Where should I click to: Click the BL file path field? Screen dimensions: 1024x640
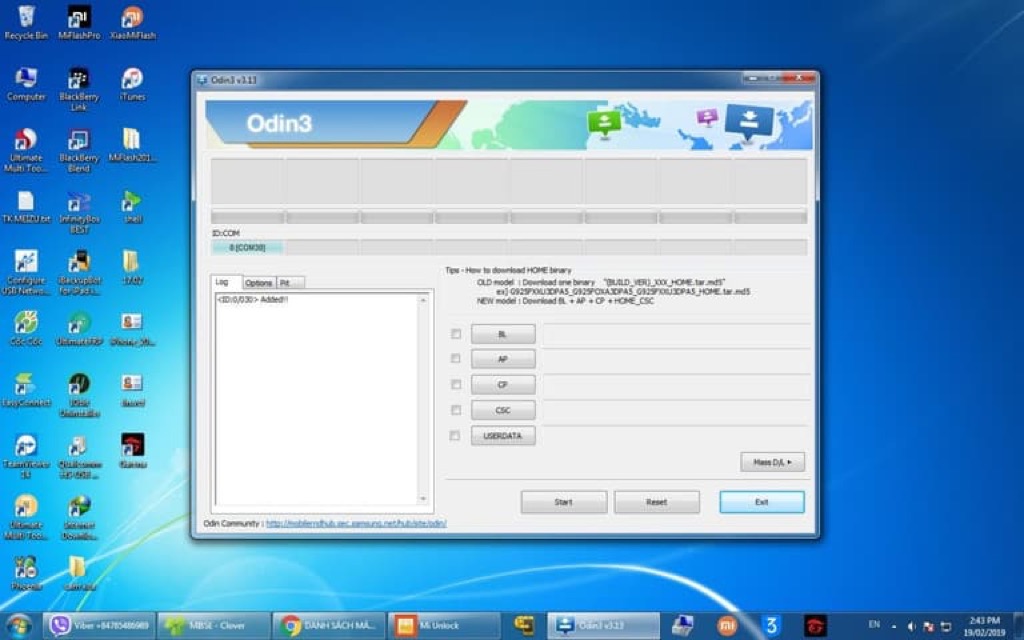coord(676,334)
